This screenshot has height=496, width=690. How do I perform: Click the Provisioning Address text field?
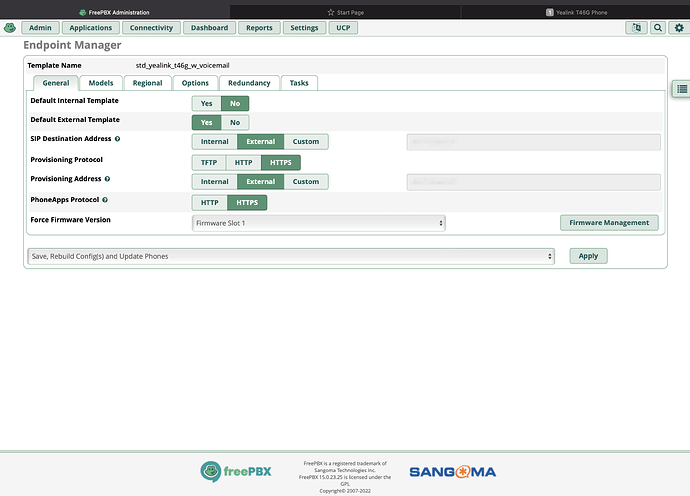(533, 182)
